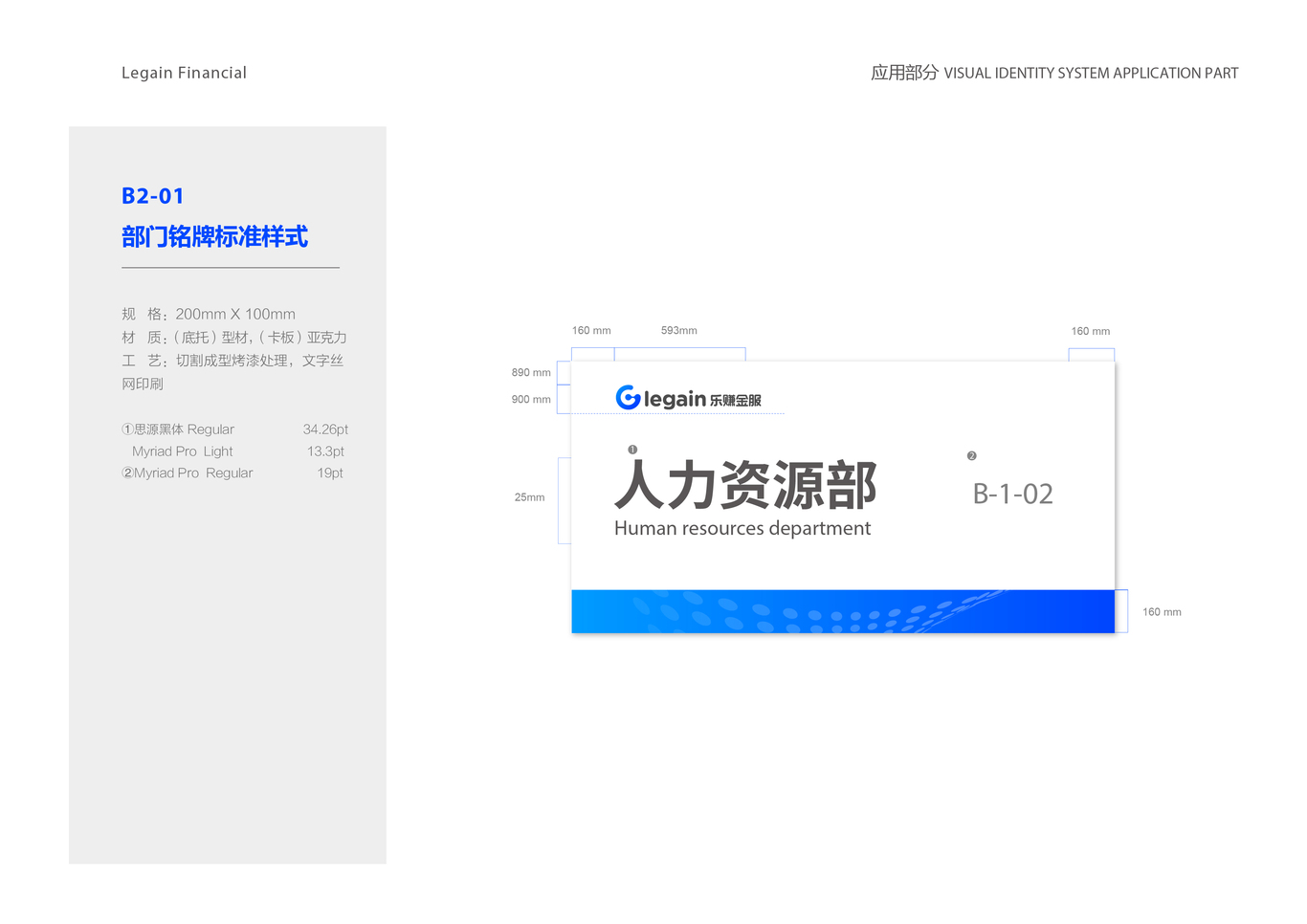Click the legain wordmark text

pos(675,399)
